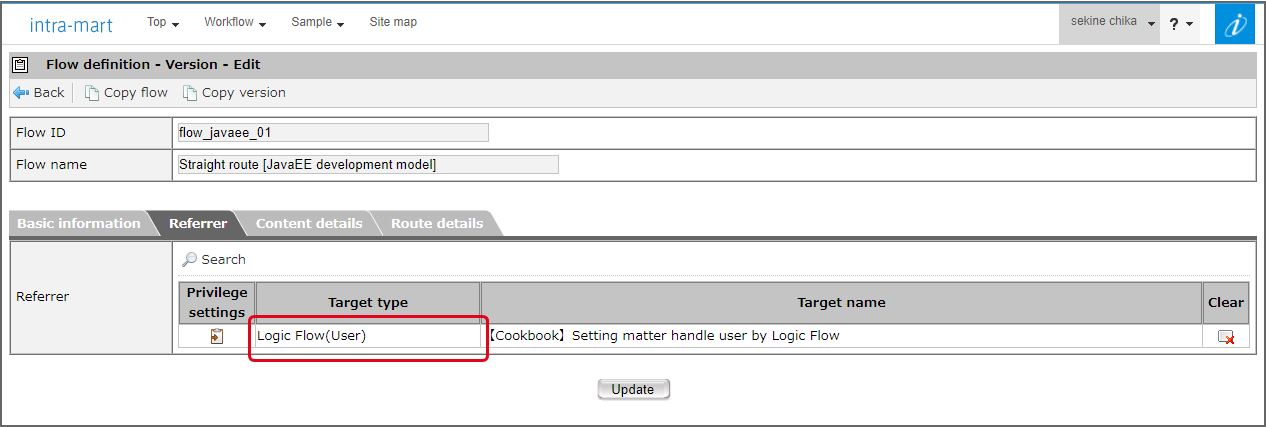Click the intra-mart logo
Screen dimensions: 1266x427
coord(71,25)
